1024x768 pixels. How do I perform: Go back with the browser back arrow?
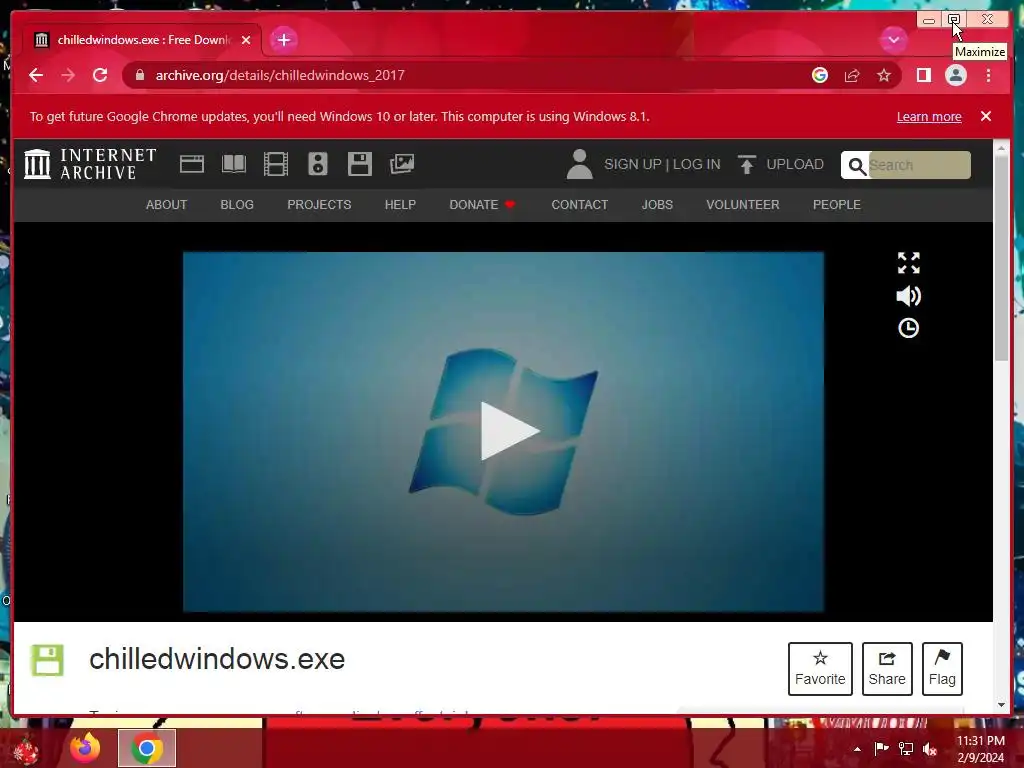pos(36,75)
